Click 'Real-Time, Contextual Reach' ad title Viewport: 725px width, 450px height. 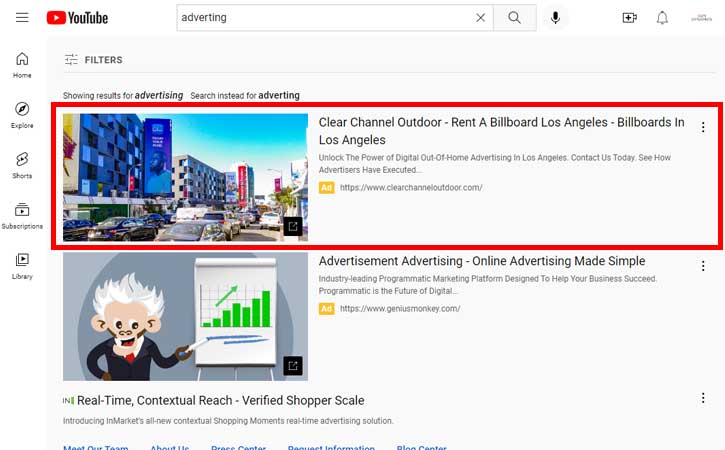221,401
